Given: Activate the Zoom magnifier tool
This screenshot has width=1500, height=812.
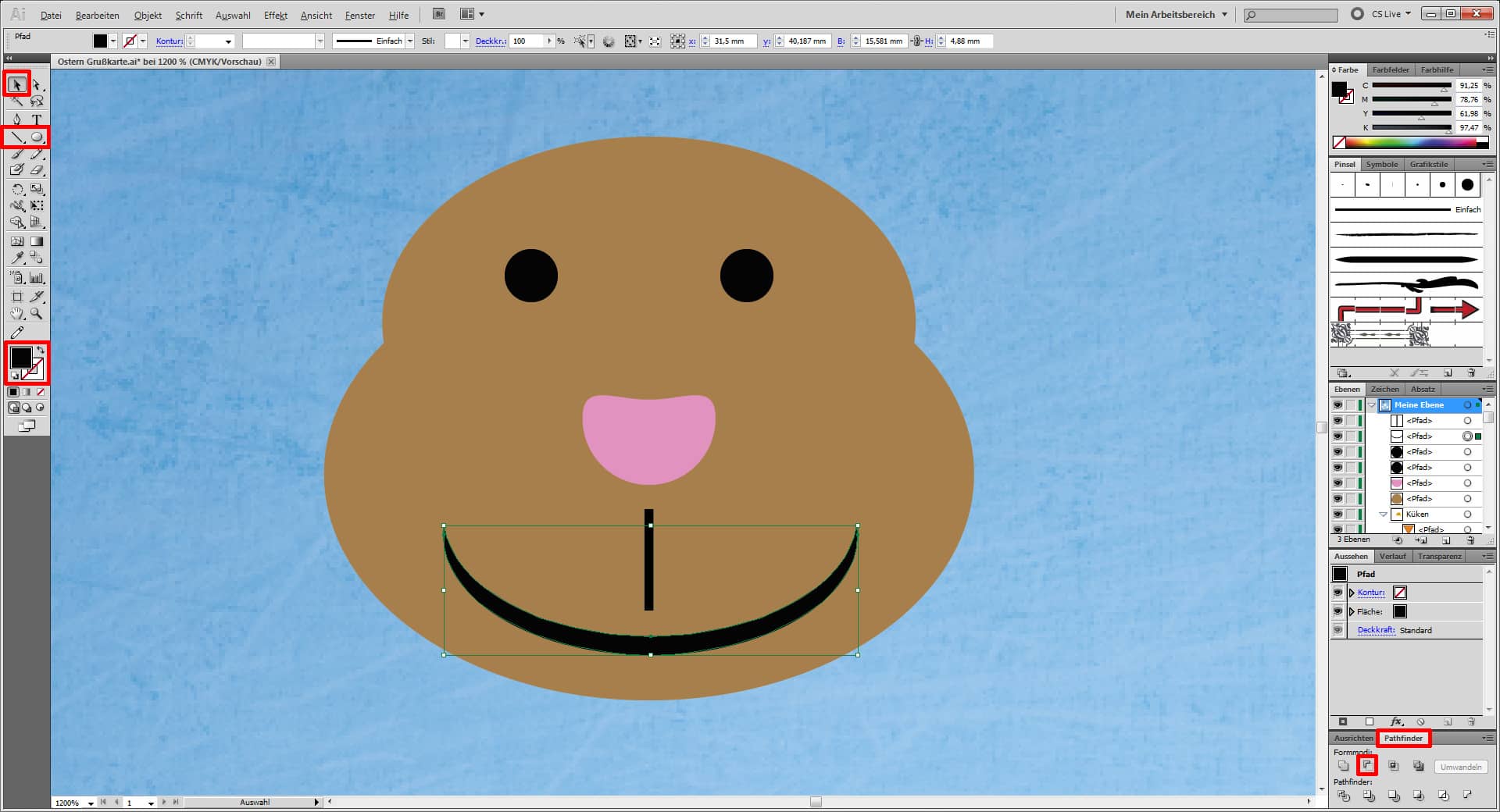Looking at the screenshot, I should [x=36, y=314].
